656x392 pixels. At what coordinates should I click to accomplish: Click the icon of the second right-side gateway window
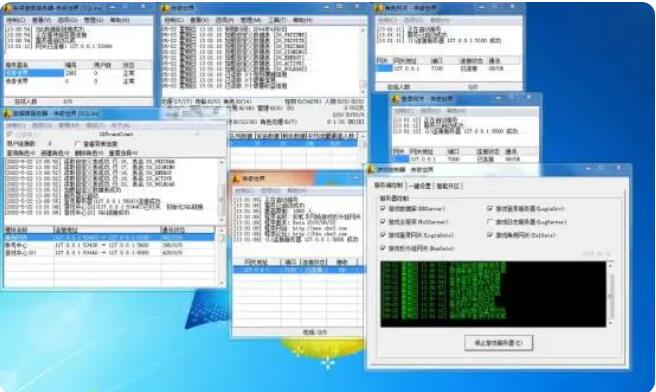[396, 99]
